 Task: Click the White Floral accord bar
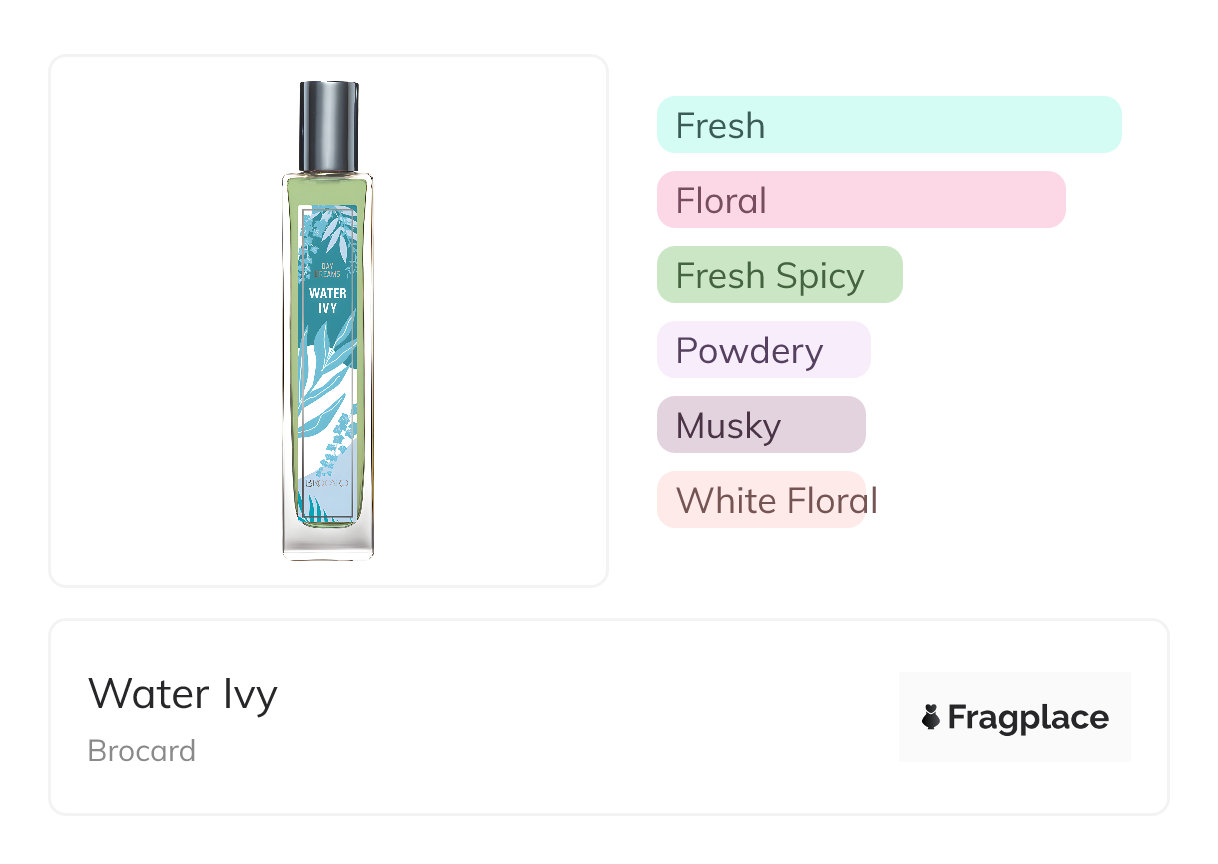point(760,500)
